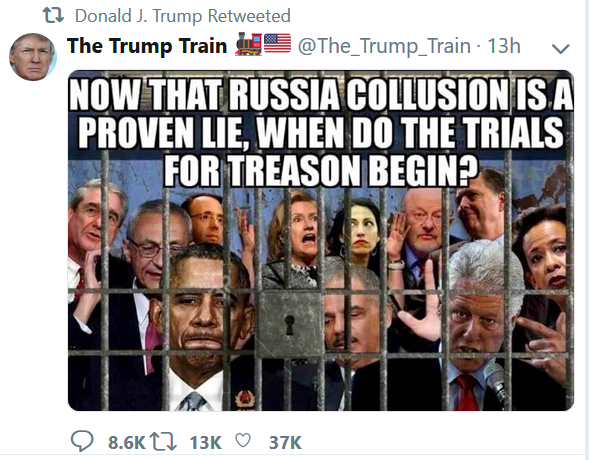This screenshot has width=589, height=460.
Task: Click the 37K likes count
Action: pos(285,443)
